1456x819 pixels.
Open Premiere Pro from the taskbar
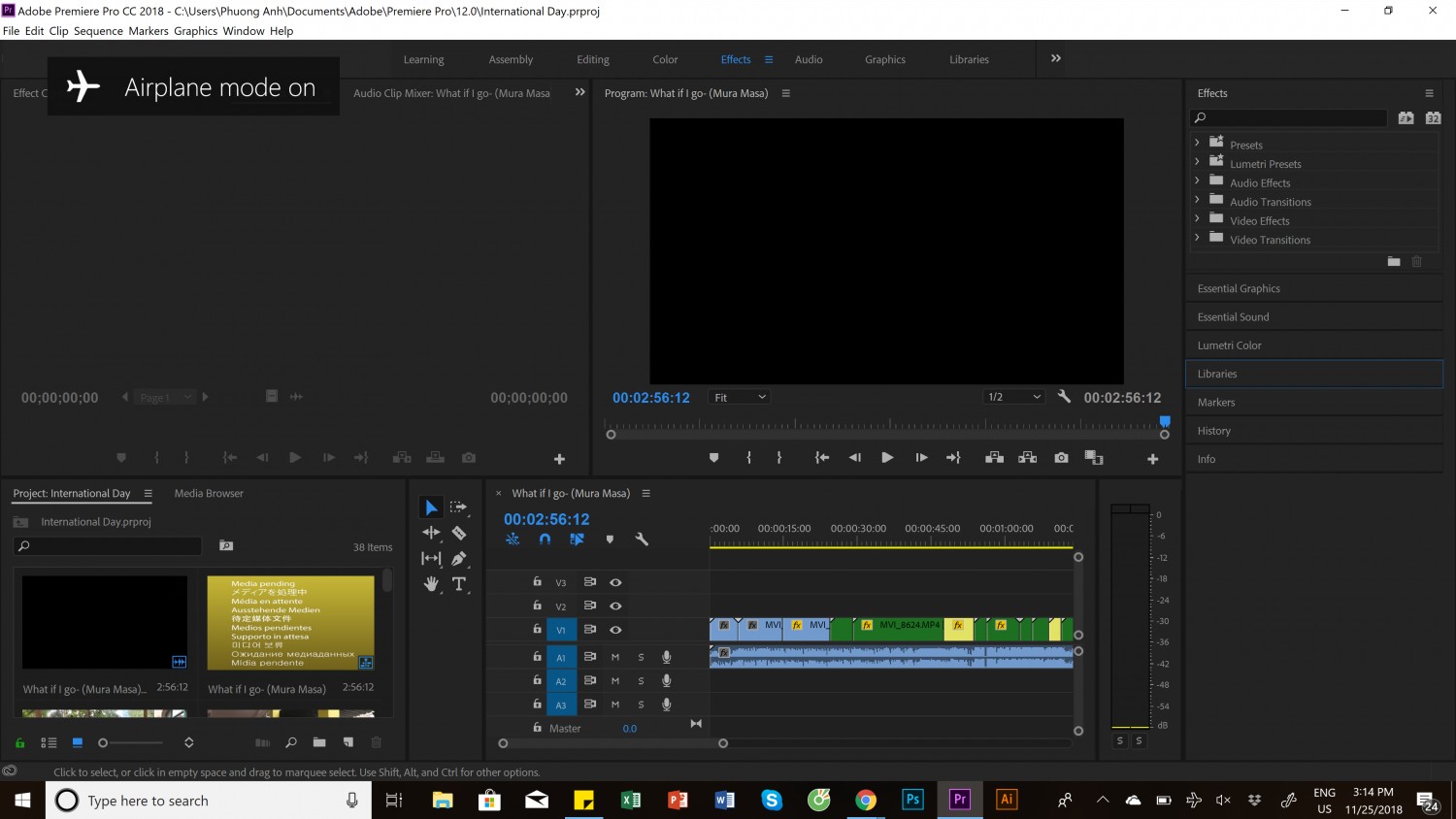pyautogui.click(x=959, y=800)
